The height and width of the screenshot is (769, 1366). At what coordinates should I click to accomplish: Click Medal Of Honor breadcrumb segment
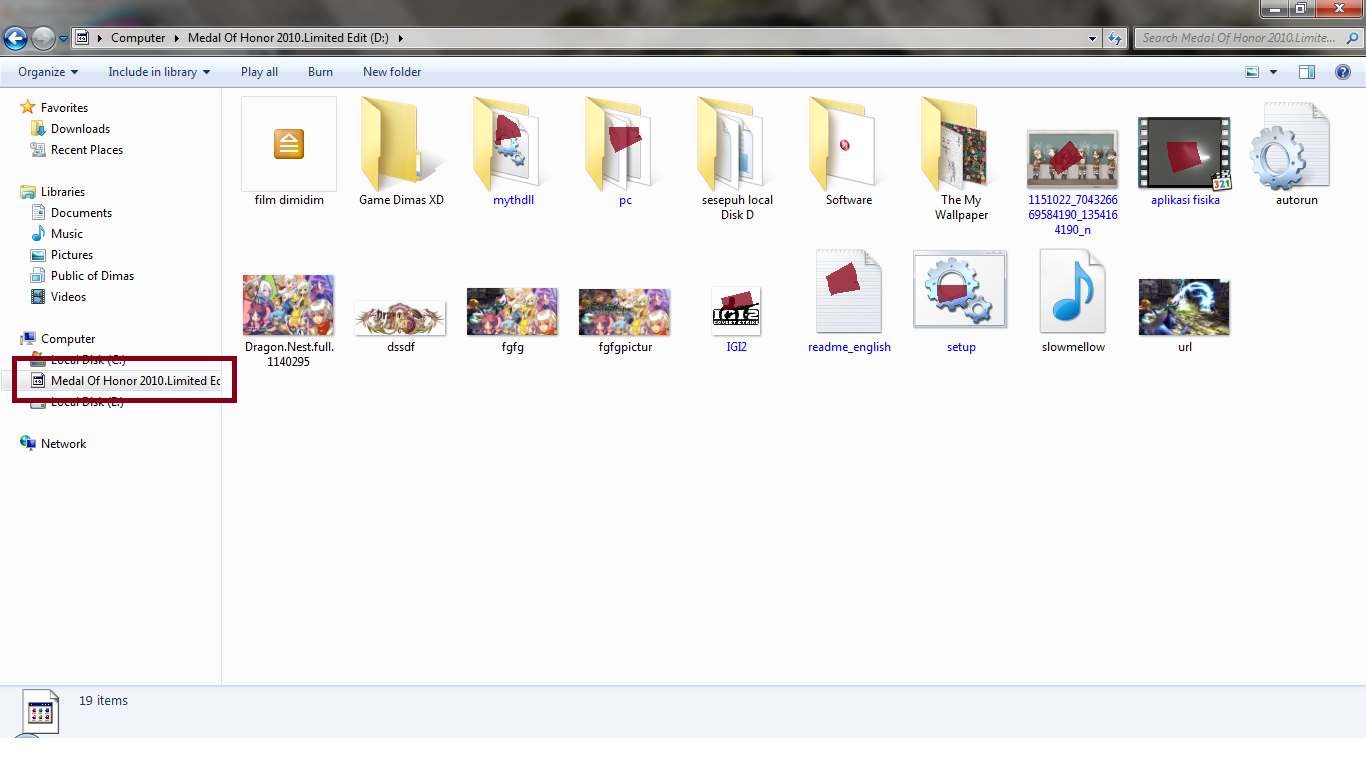[288, 38]
